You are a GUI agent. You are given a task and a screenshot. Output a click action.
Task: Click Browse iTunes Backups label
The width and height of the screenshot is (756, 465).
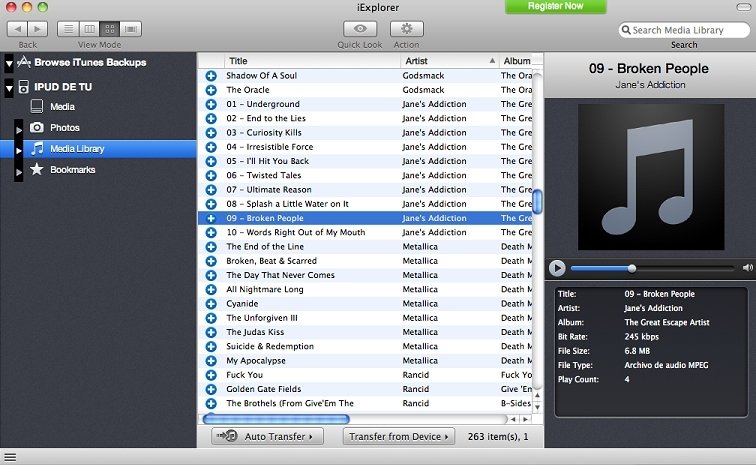pos(90,62)
